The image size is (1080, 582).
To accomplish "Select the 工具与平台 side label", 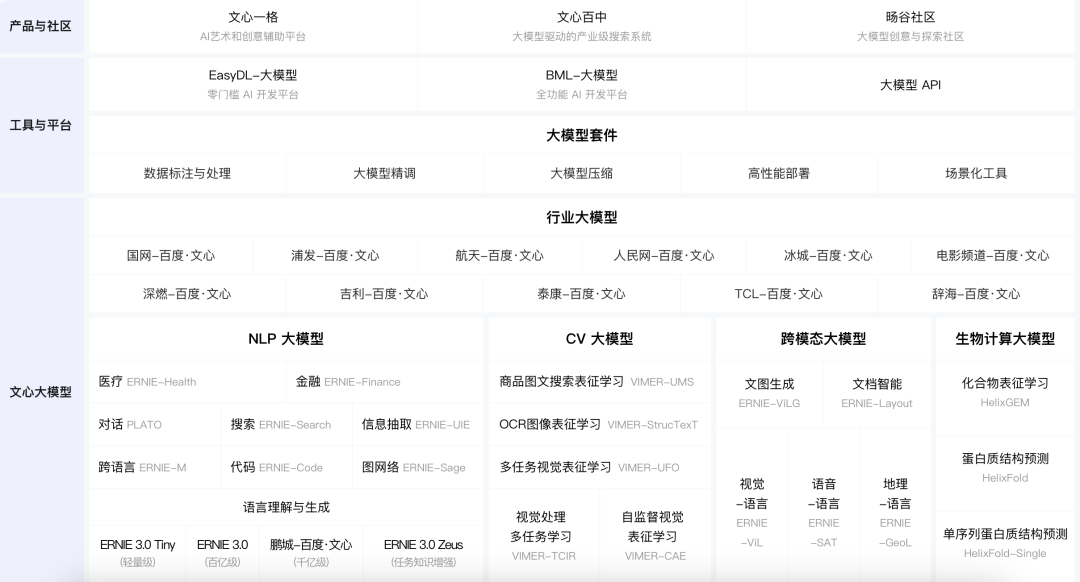I will point(41,125).
